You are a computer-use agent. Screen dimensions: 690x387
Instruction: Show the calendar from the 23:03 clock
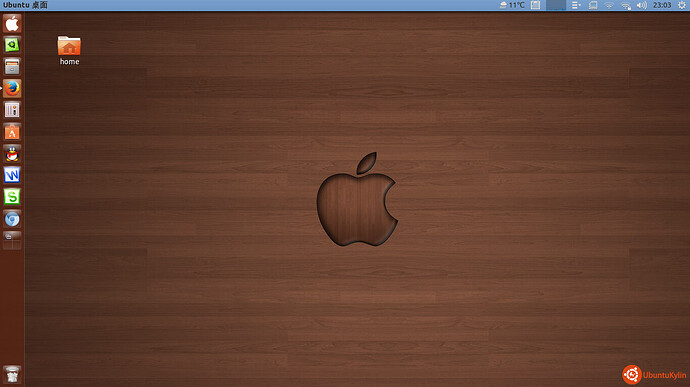[x=662, y=5]
